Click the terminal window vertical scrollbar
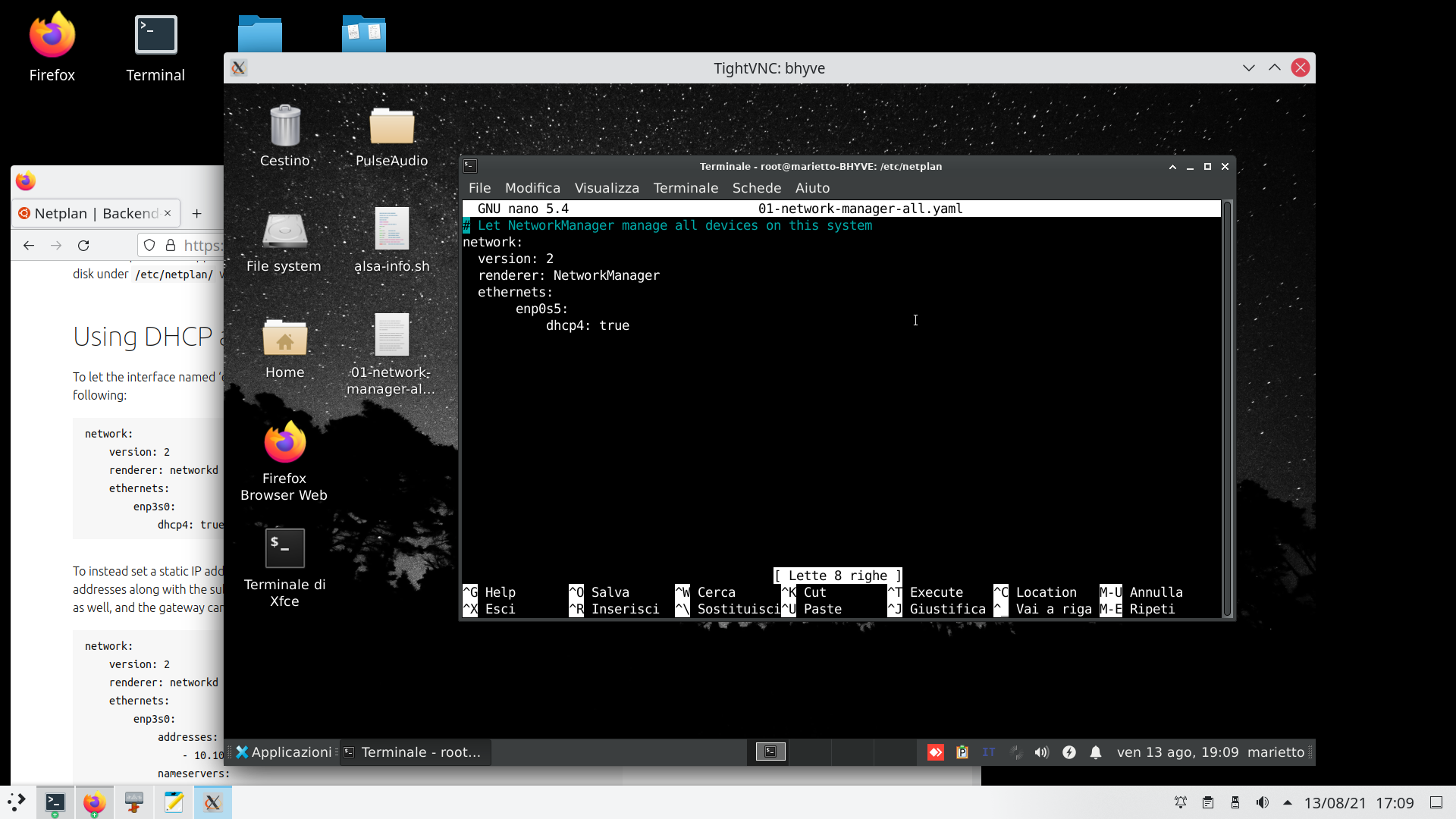The image size is (1456, 819). click(1227, 409)
